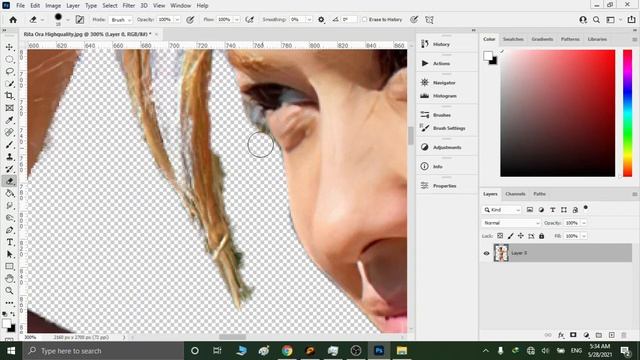Add layer style fx icon
This screenshot has width=640, height=360.
pyautogui.click(x=561, y=335)
